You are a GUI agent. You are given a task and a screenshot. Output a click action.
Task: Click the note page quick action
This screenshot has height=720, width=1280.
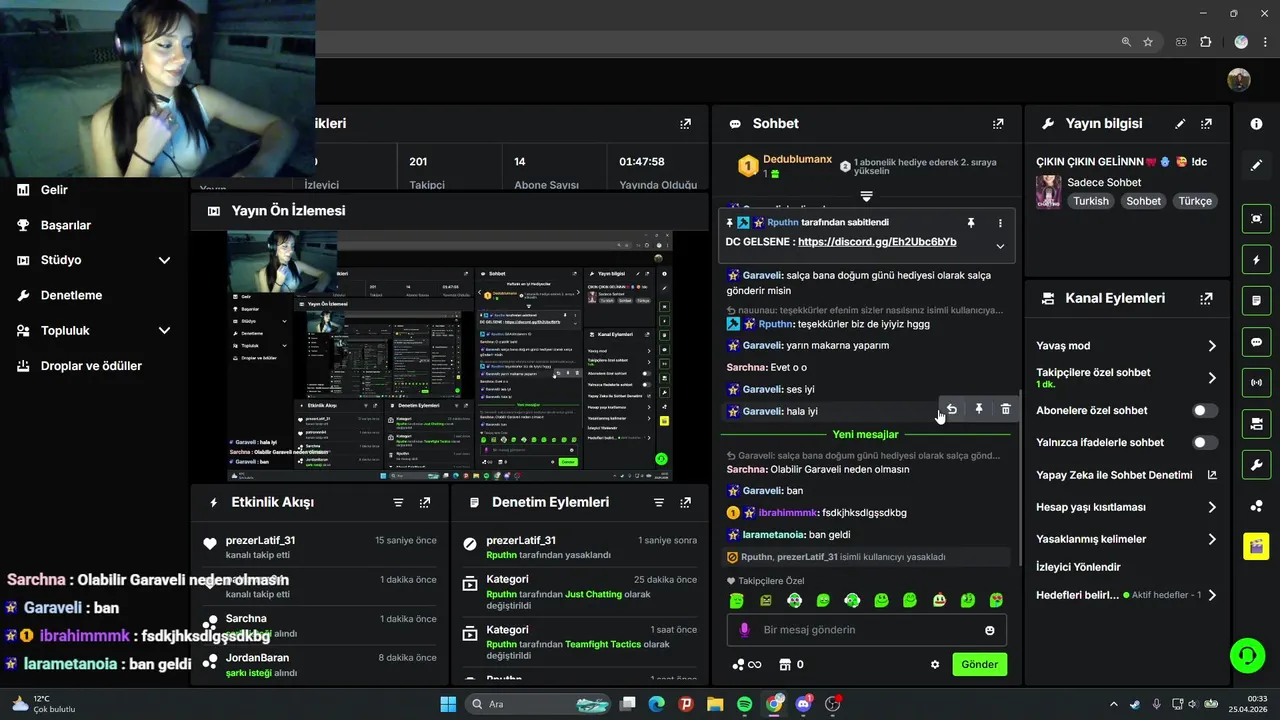1256,301
